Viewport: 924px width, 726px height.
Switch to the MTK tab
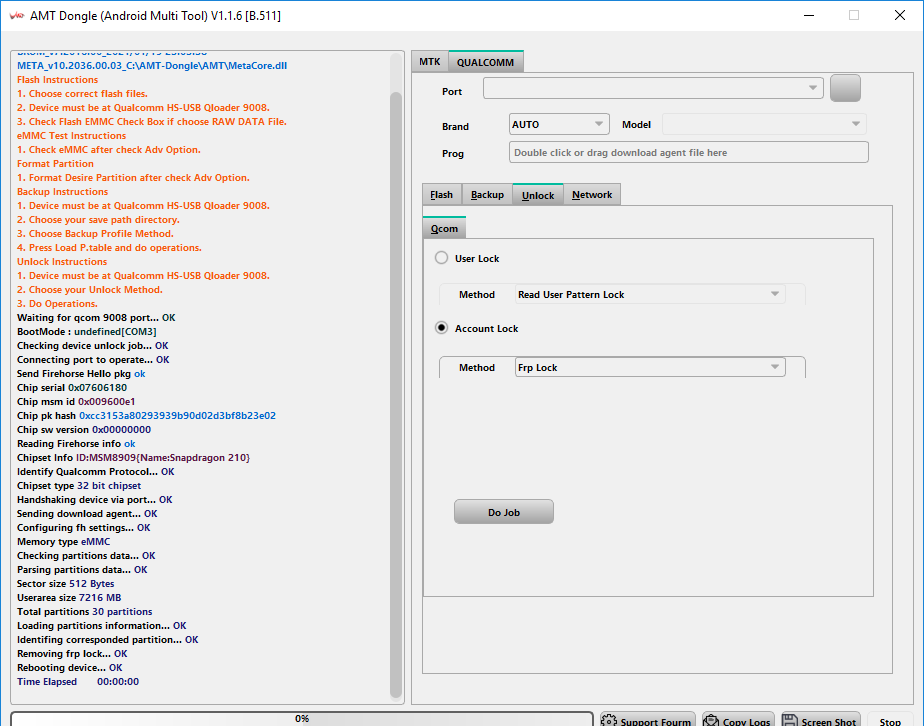429,62
